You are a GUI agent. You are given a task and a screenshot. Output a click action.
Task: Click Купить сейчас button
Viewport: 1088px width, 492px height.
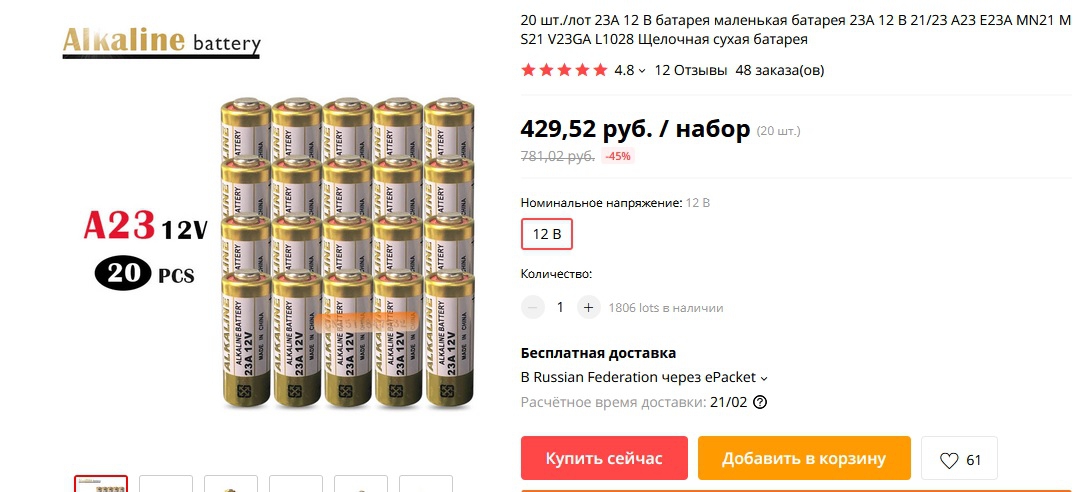[604, 458]
